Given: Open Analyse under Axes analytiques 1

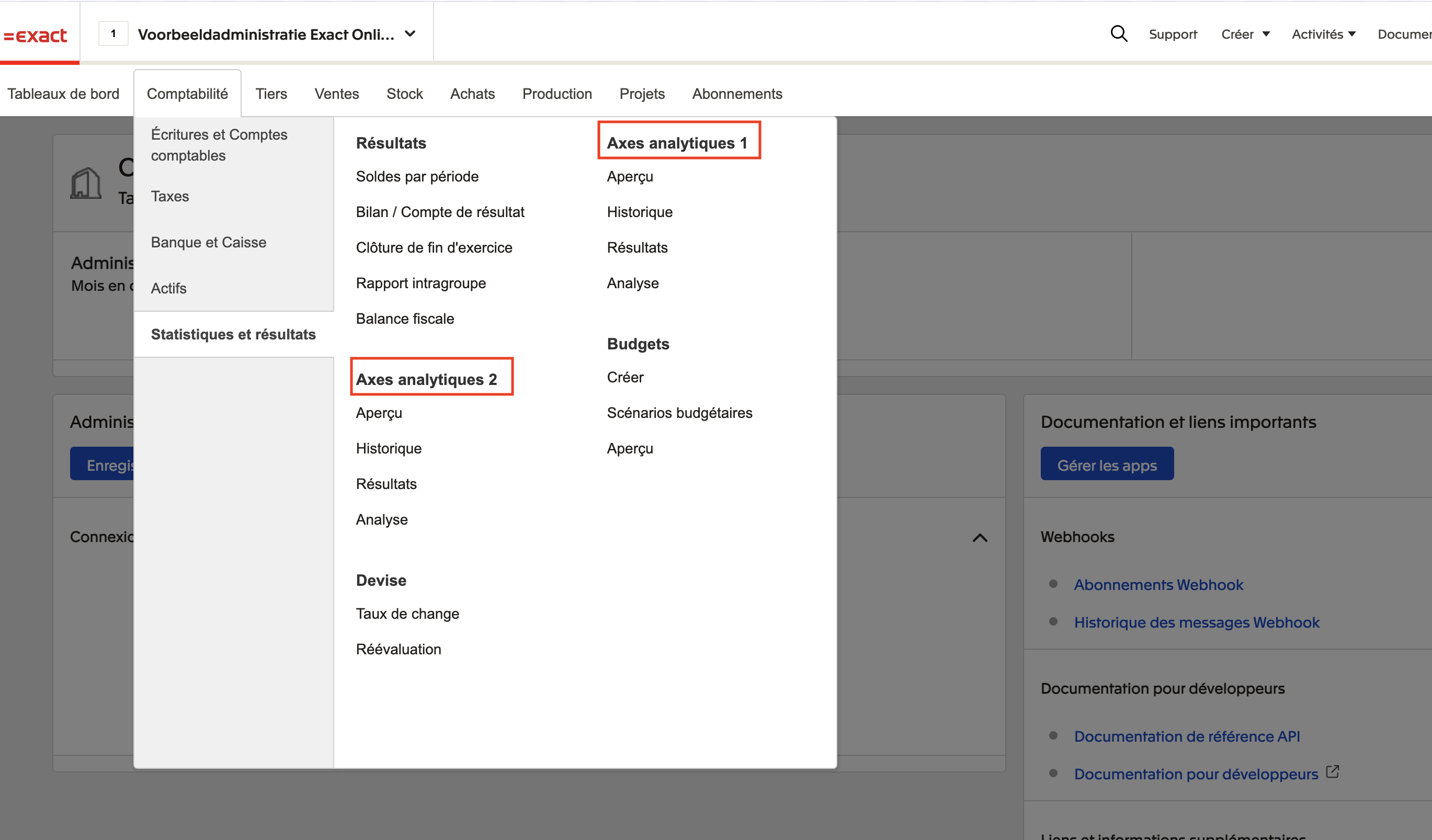Looking at the screenshot, I should point(632,283).
